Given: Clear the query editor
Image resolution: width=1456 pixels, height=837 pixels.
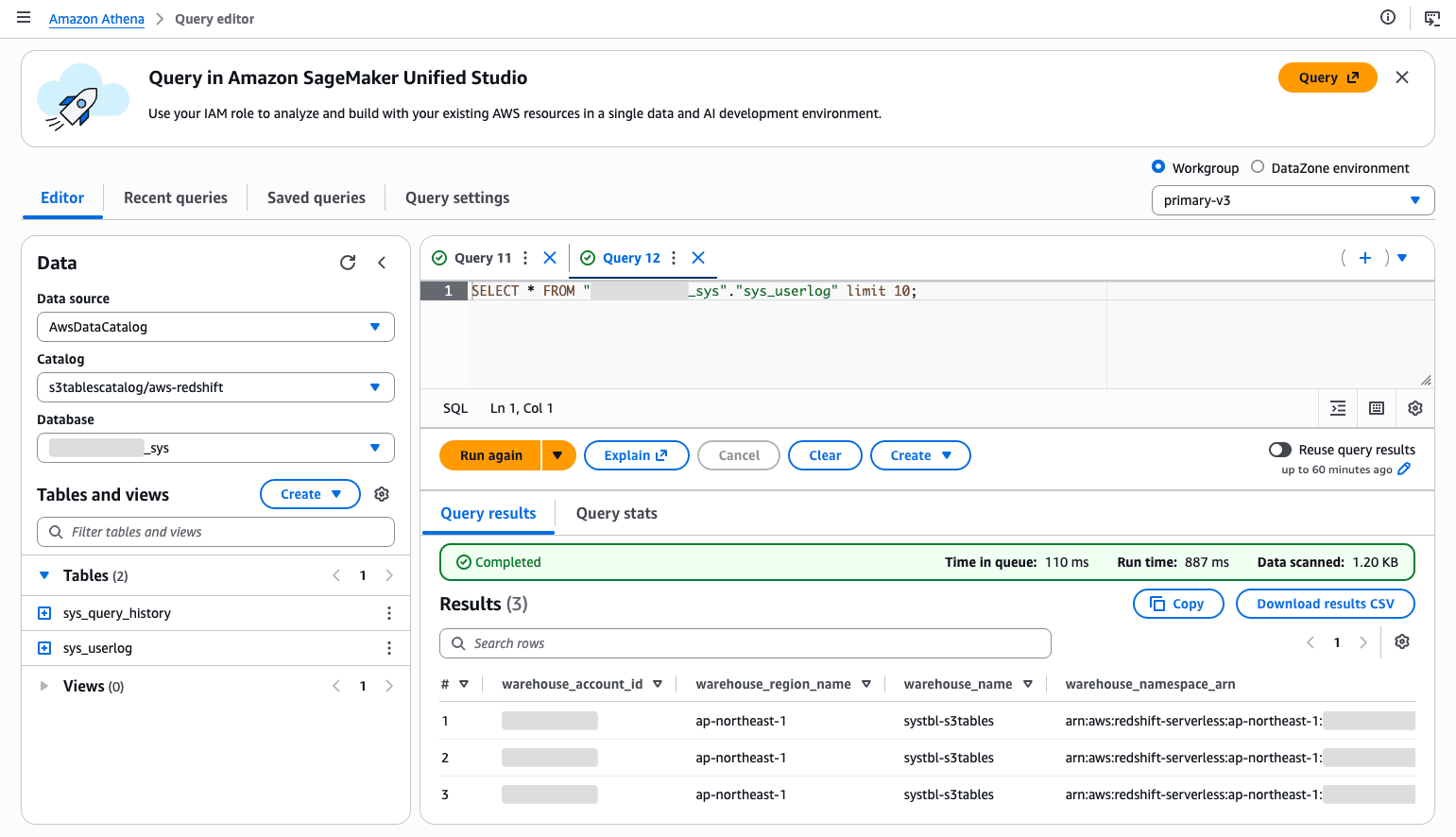Looking at the screenshot, I should point(825,455).
